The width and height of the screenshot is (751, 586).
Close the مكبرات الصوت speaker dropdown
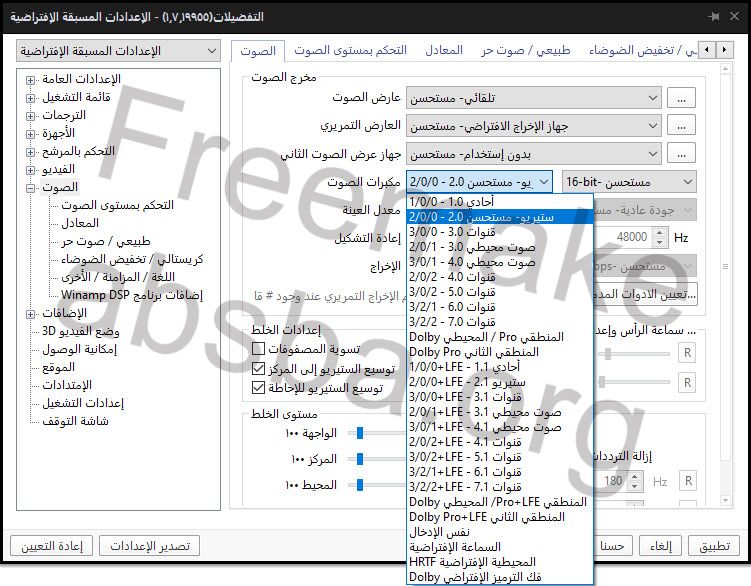[x=479, y=182]
